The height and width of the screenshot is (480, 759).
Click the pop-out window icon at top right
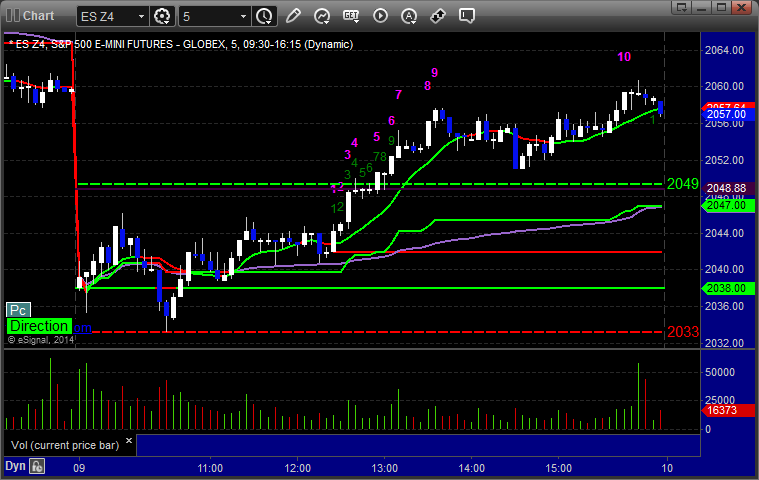[682, 7]
